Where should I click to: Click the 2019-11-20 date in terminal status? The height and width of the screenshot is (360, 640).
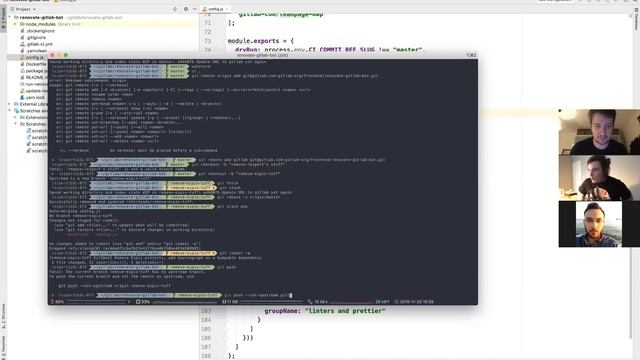pos(413,302)
